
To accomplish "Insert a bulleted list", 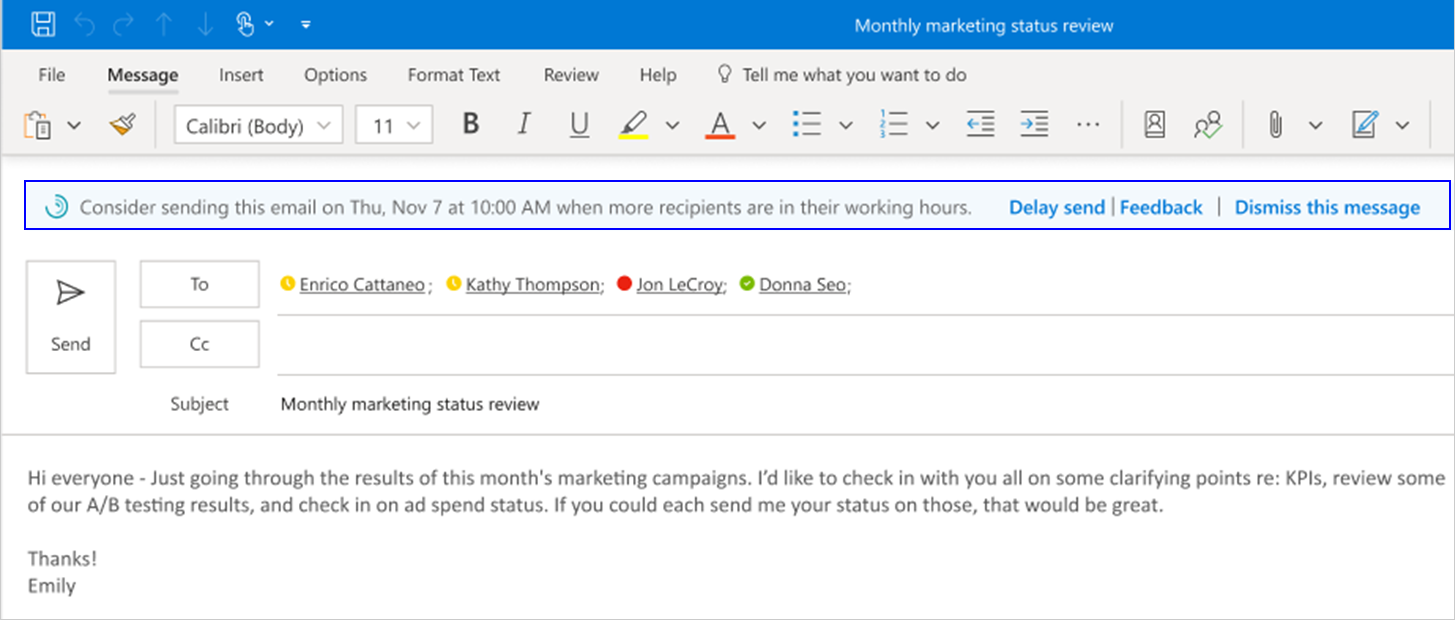I will 806,125.
